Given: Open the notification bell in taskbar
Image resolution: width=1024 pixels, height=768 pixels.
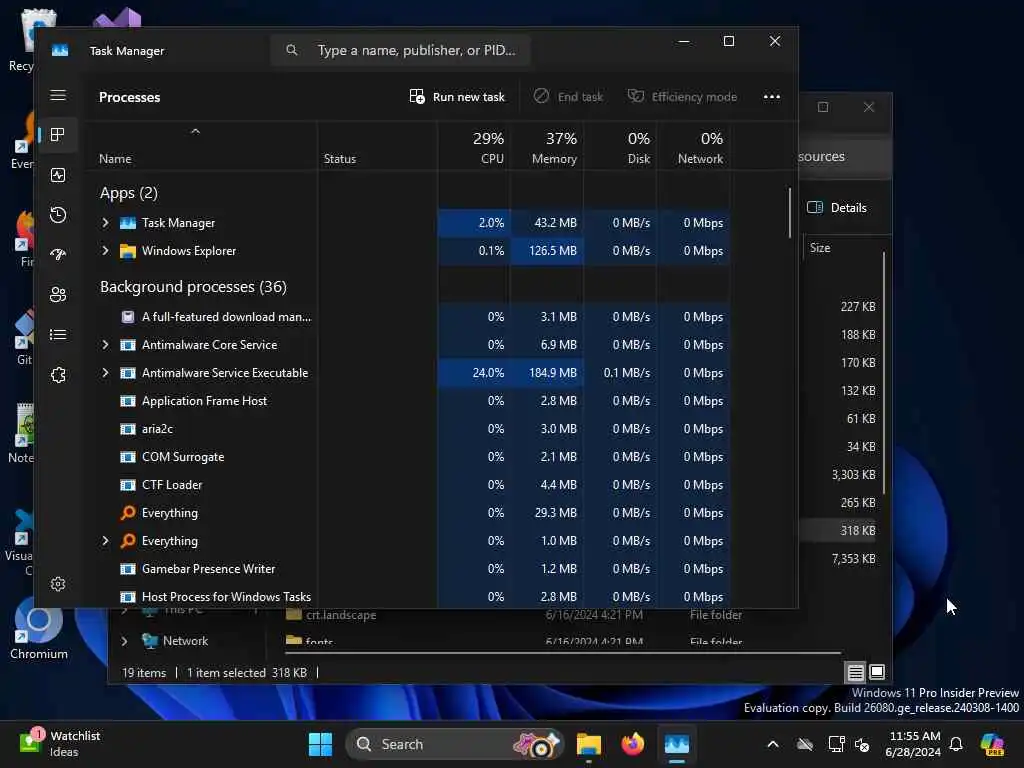Looking at the screenshot, I should tap(956, 744).
